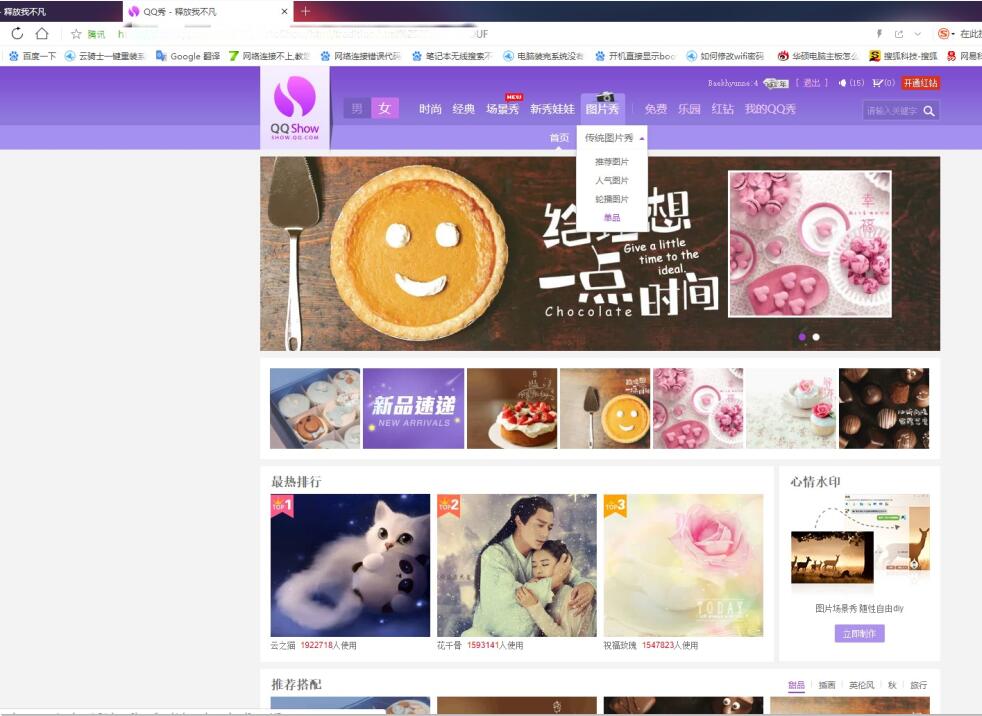Open the 华硕电脑主板 bookmark
Image resolution: width=982 pixels, height=716 pixels.
[x=817, y=56]
